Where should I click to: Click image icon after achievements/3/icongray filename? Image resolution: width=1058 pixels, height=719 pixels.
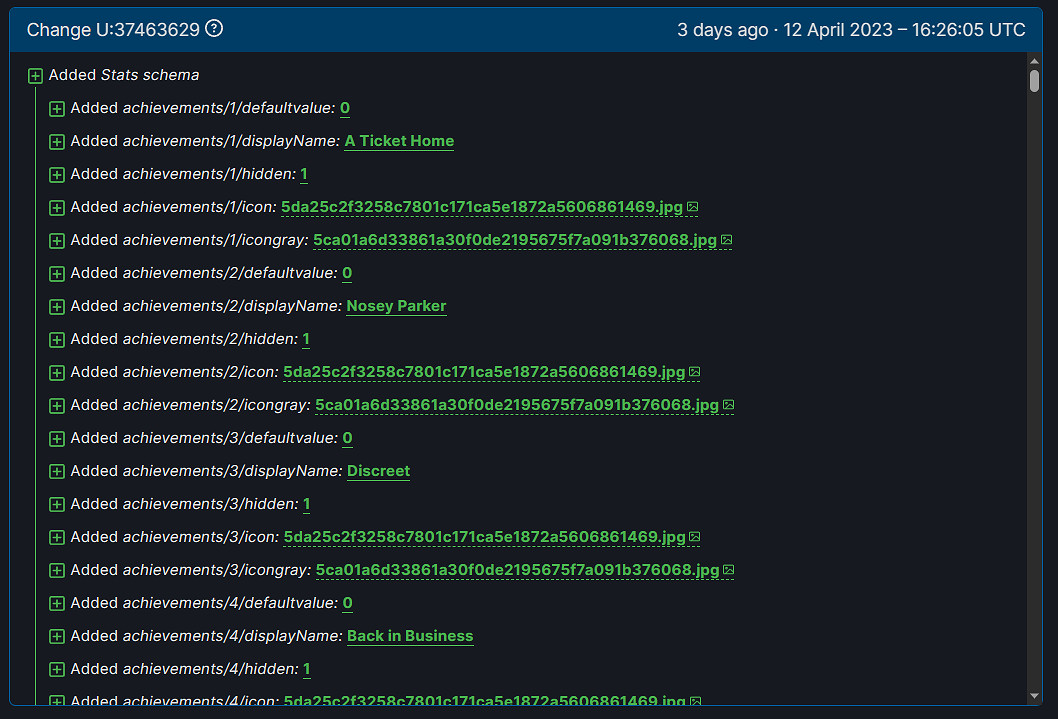729,570
